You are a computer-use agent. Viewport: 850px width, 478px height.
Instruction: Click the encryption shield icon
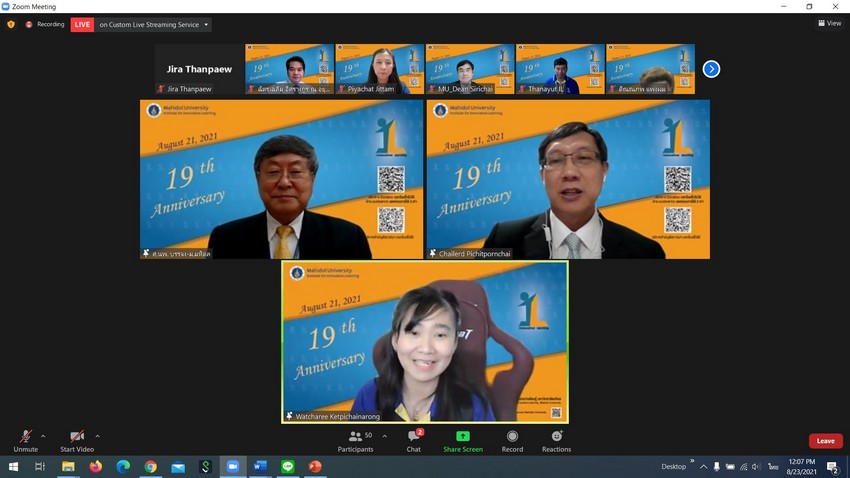coord(11,24)
